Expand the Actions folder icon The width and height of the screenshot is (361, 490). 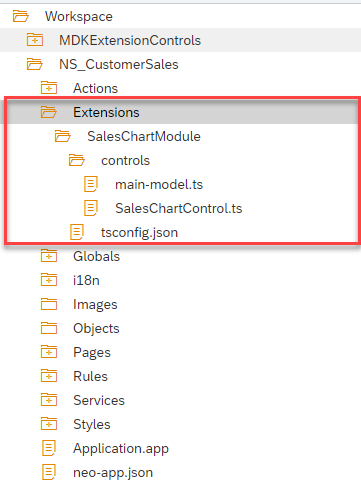pos(49,88)
